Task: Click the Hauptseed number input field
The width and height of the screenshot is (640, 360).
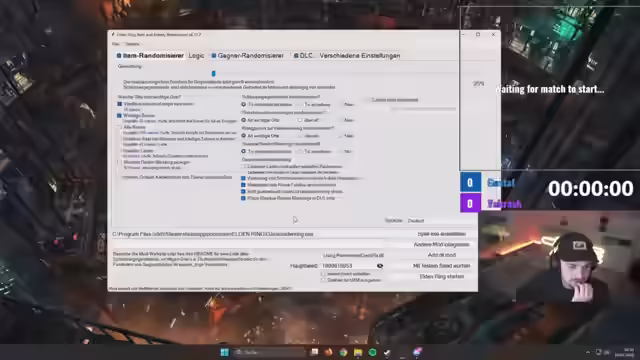Action: [348, 266]
